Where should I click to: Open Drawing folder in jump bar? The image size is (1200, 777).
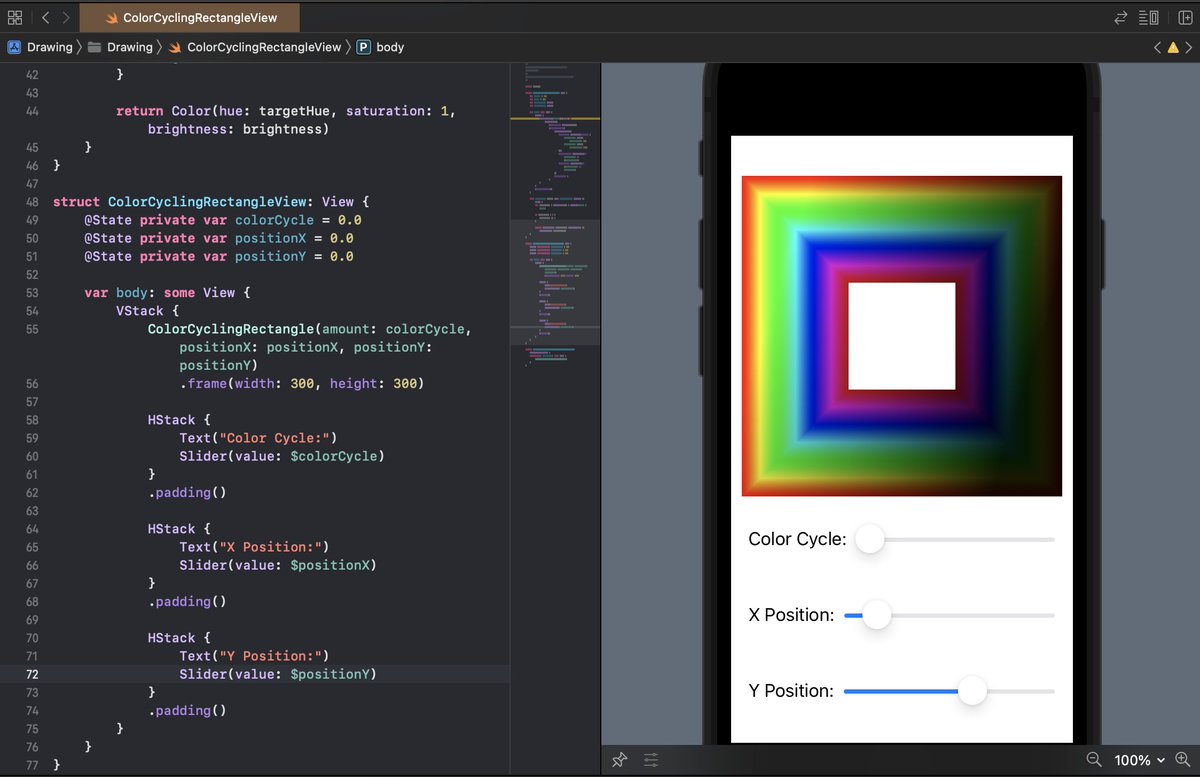tap(120, 47)
